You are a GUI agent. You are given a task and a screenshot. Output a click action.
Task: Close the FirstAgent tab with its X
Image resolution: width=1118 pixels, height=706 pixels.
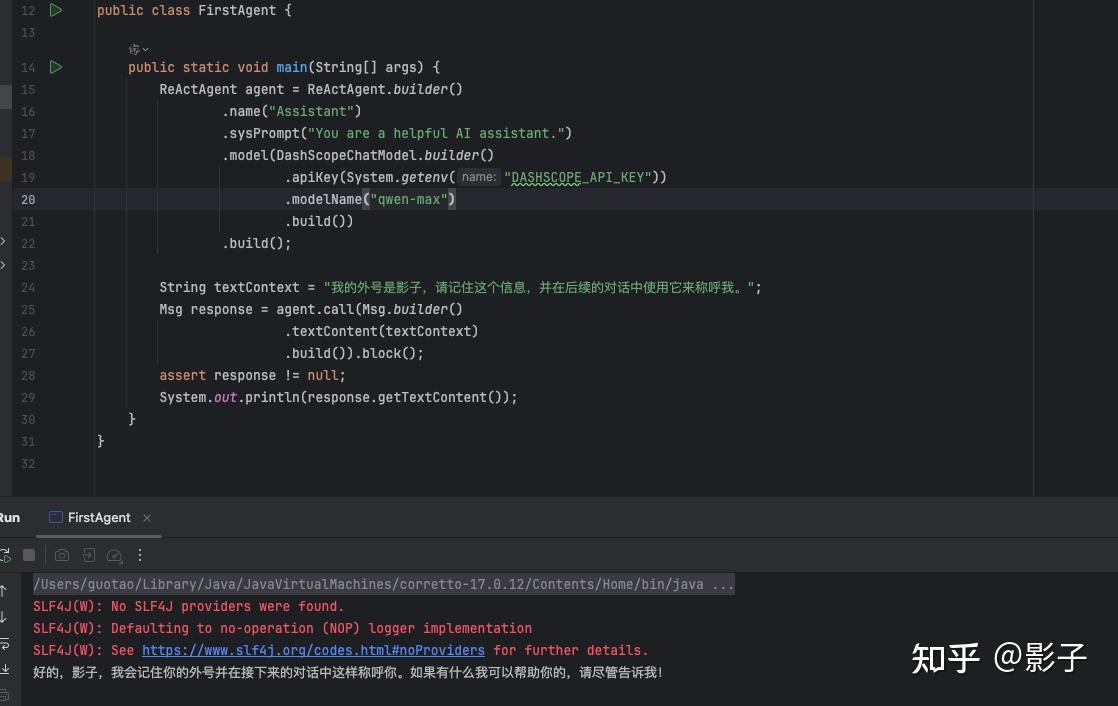coord(146,518)
